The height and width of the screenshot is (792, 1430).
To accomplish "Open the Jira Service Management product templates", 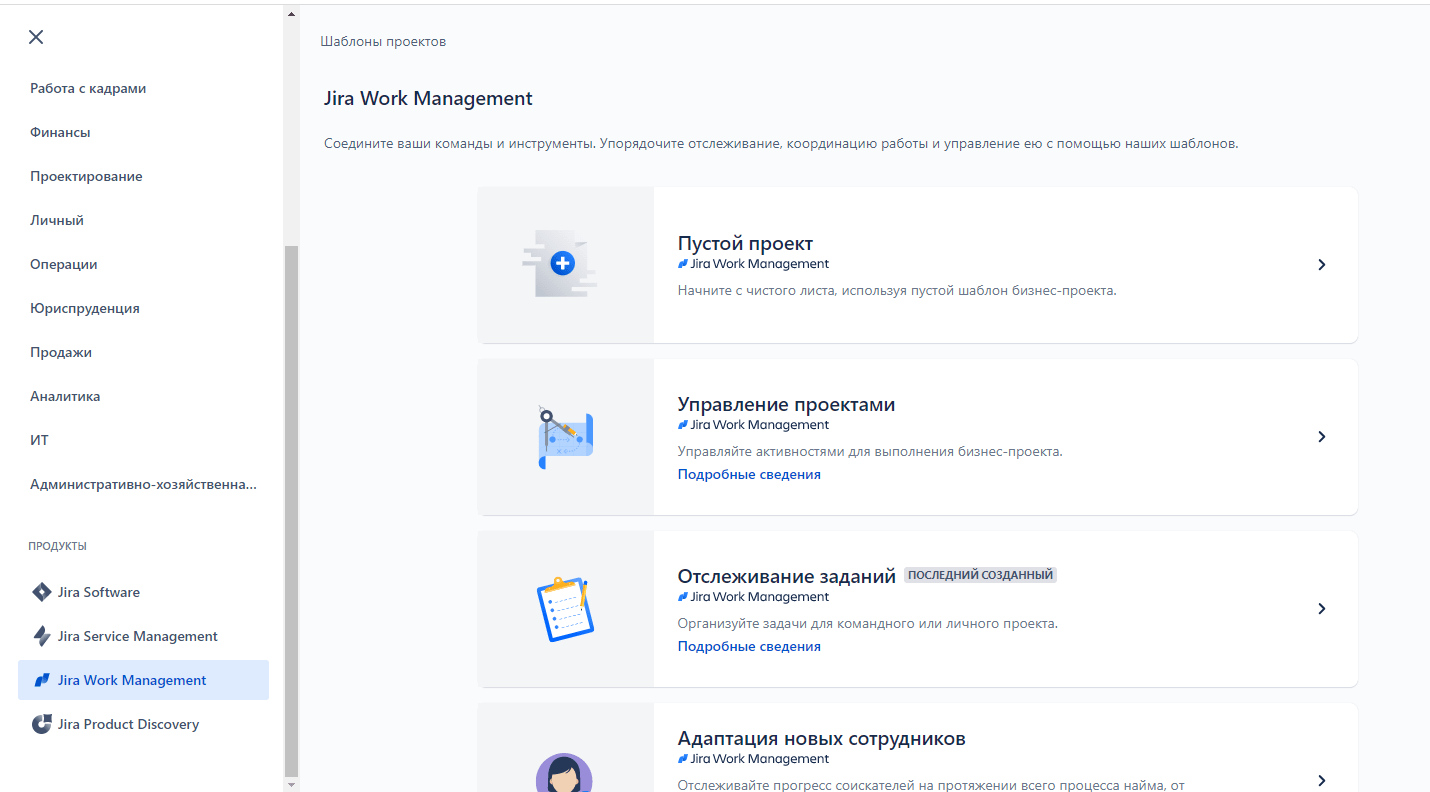I will tap(143, 636).
